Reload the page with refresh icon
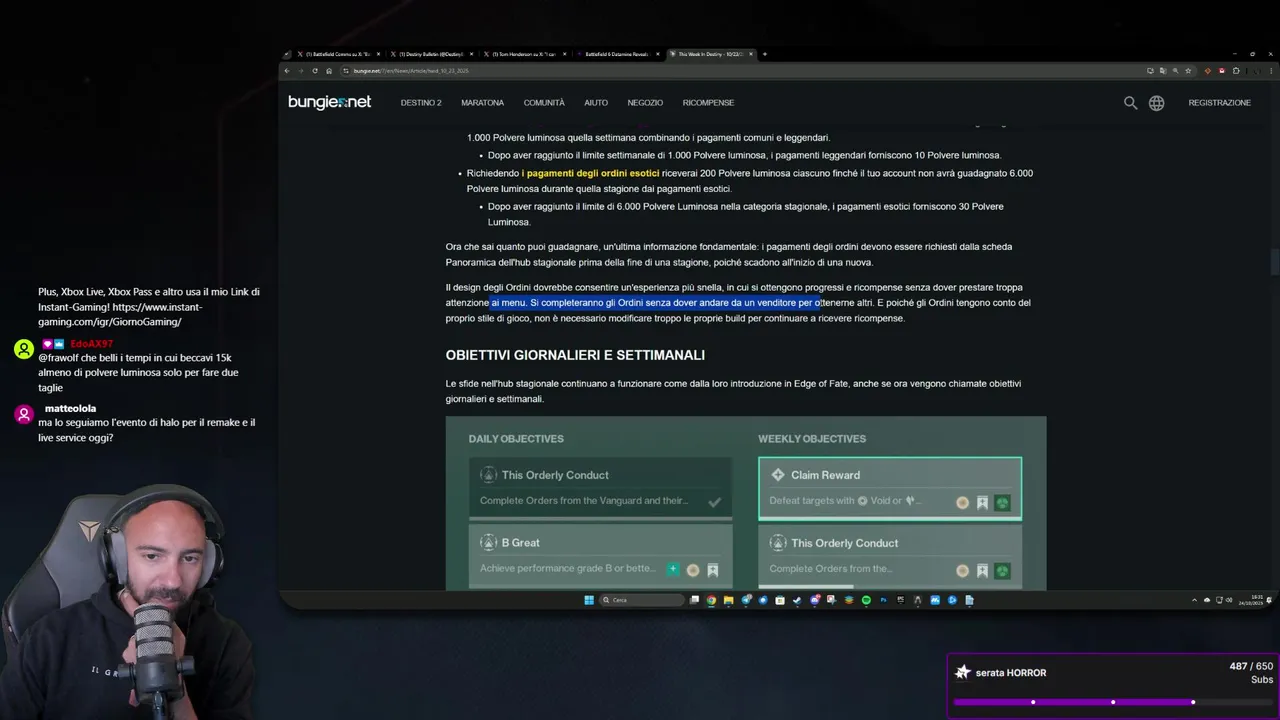The height and width of the screenshot is (720, 1280). pyautogui.click(x=315, y=71)
